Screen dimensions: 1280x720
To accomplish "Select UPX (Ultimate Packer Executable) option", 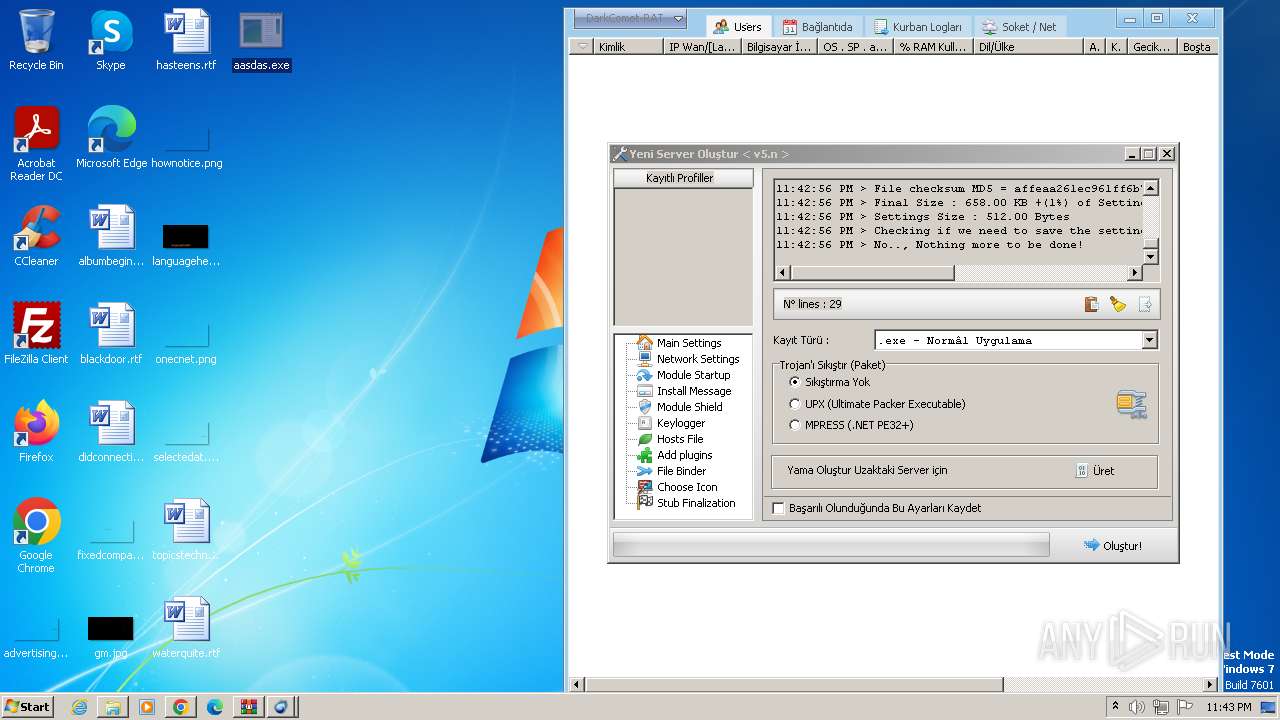I will (x=795, y=404).
